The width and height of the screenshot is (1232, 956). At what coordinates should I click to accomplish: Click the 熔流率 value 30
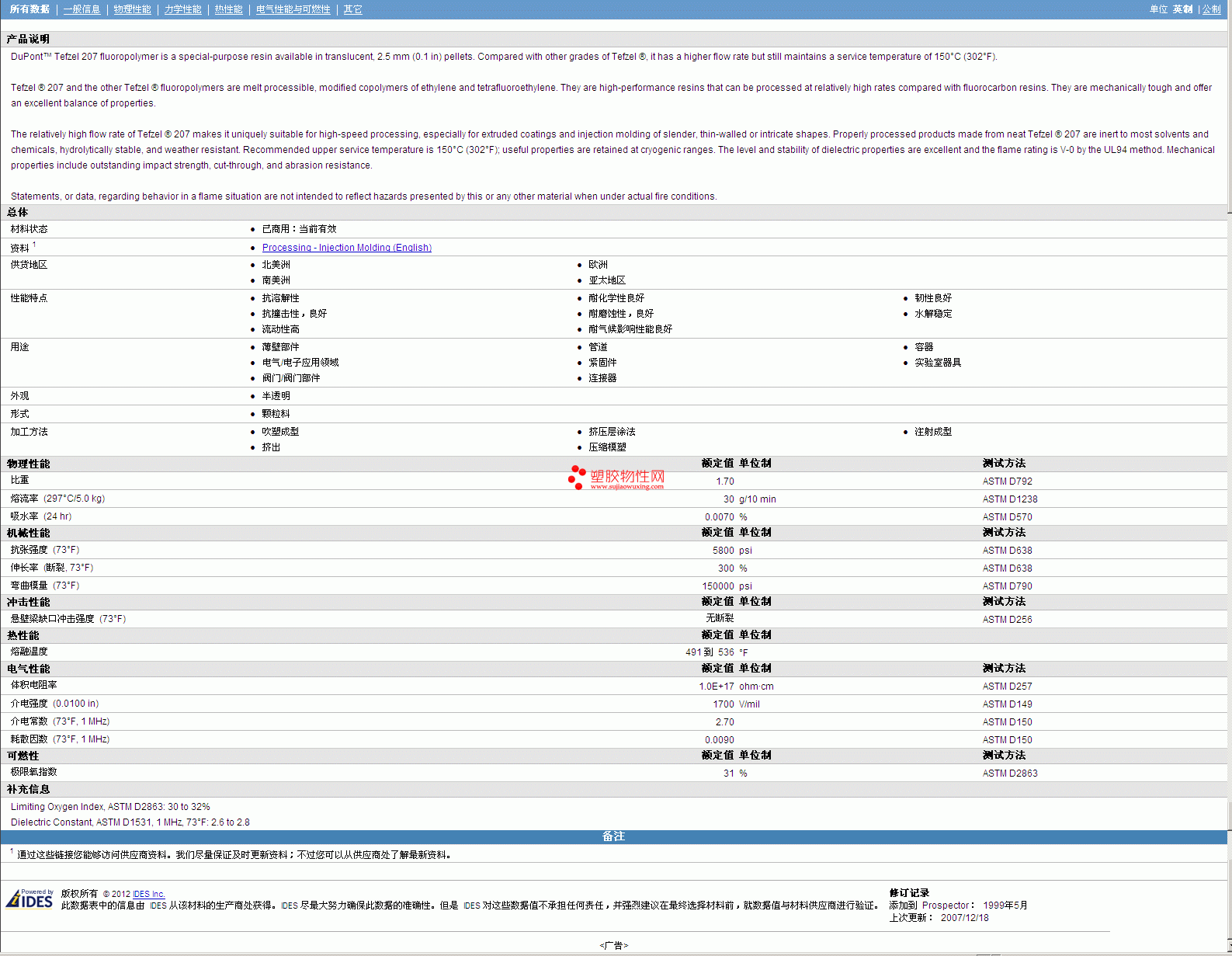click(x=728, y=499)
